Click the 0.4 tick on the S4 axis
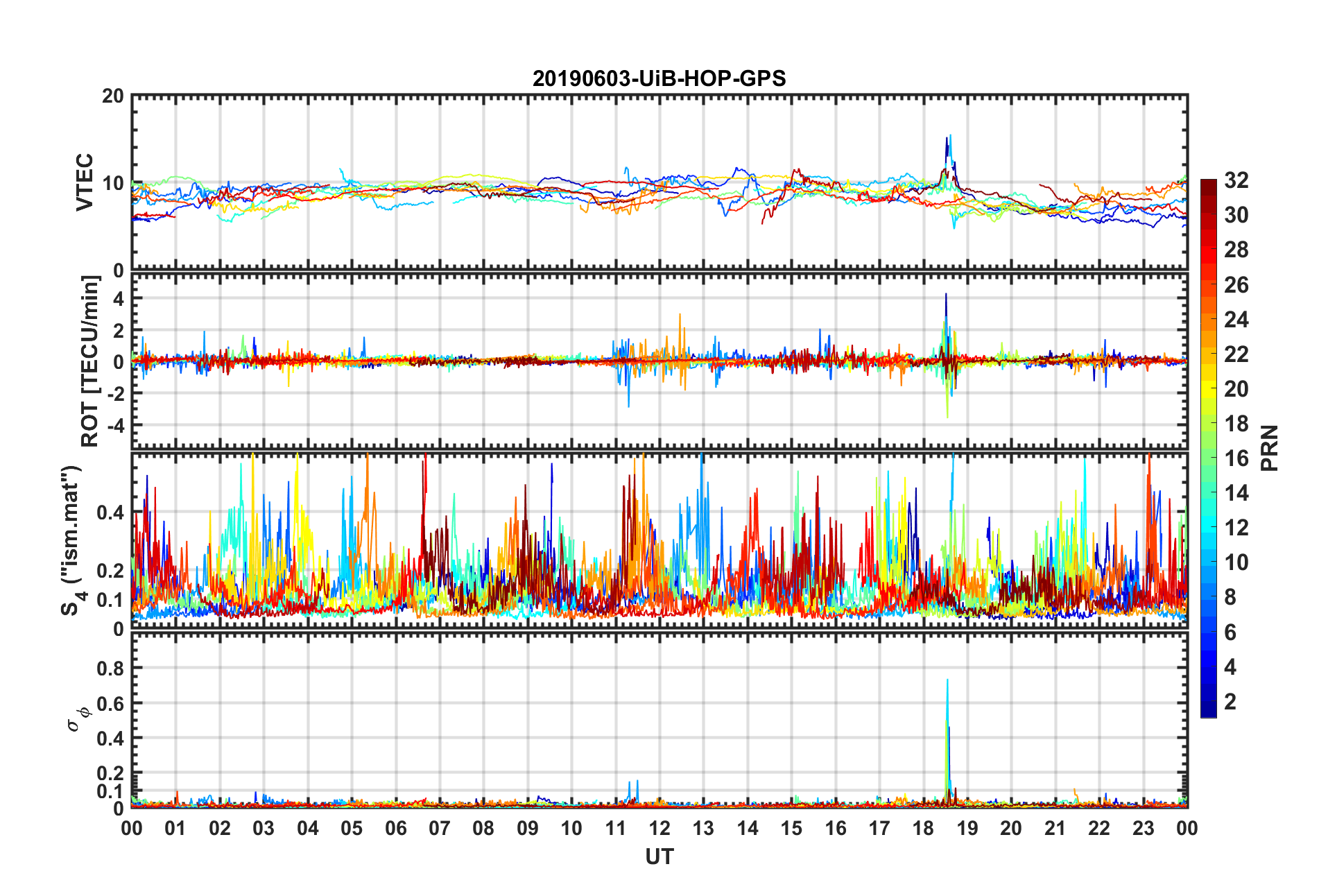1319x896 pixels. tap(110, 513)
